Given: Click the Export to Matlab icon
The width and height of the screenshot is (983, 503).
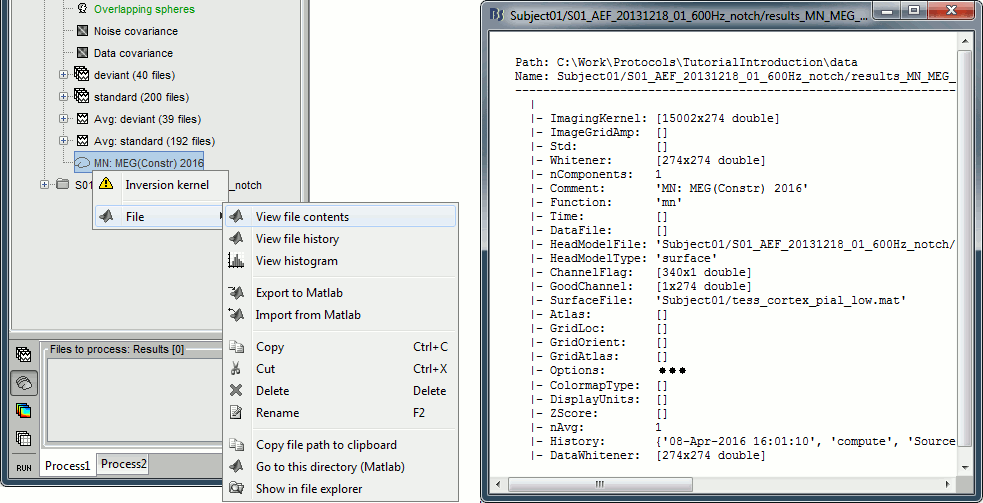Looking at the screenshot, I should pos(236,293).
